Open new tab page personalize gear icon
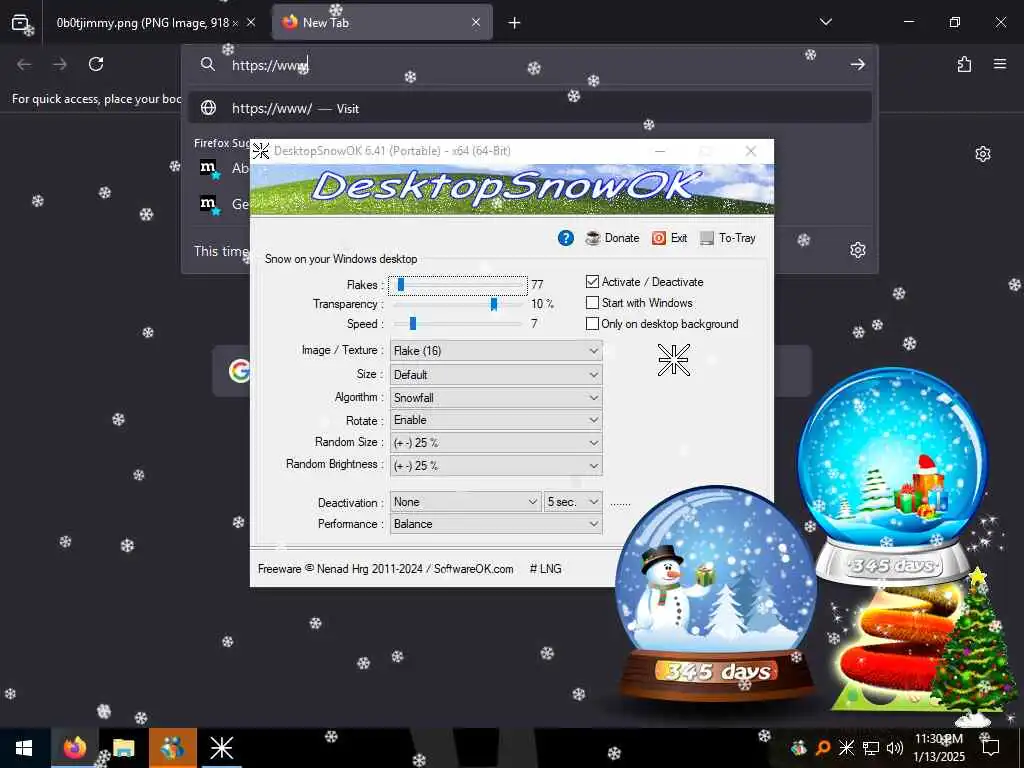This screenshot has width=1024, height=768. tap(983, 154)
